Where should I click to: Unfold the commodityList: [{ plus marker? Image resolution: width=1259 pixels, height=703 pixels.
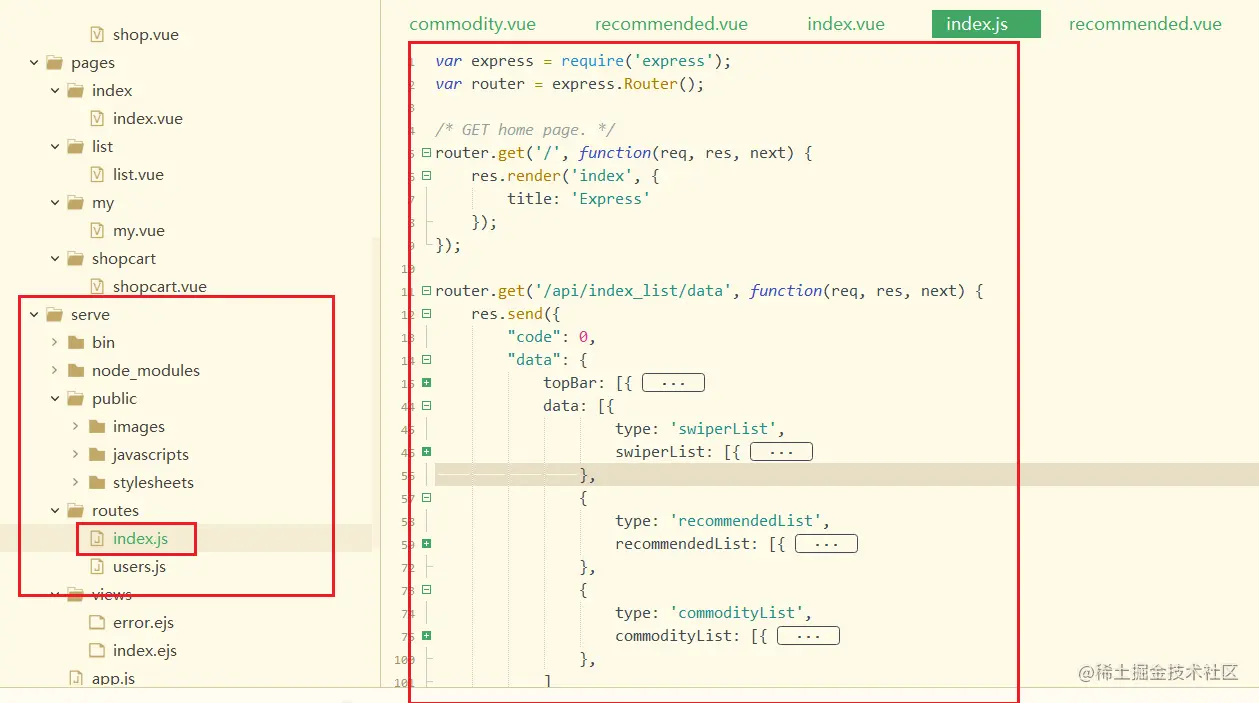(x=427, y=636)
